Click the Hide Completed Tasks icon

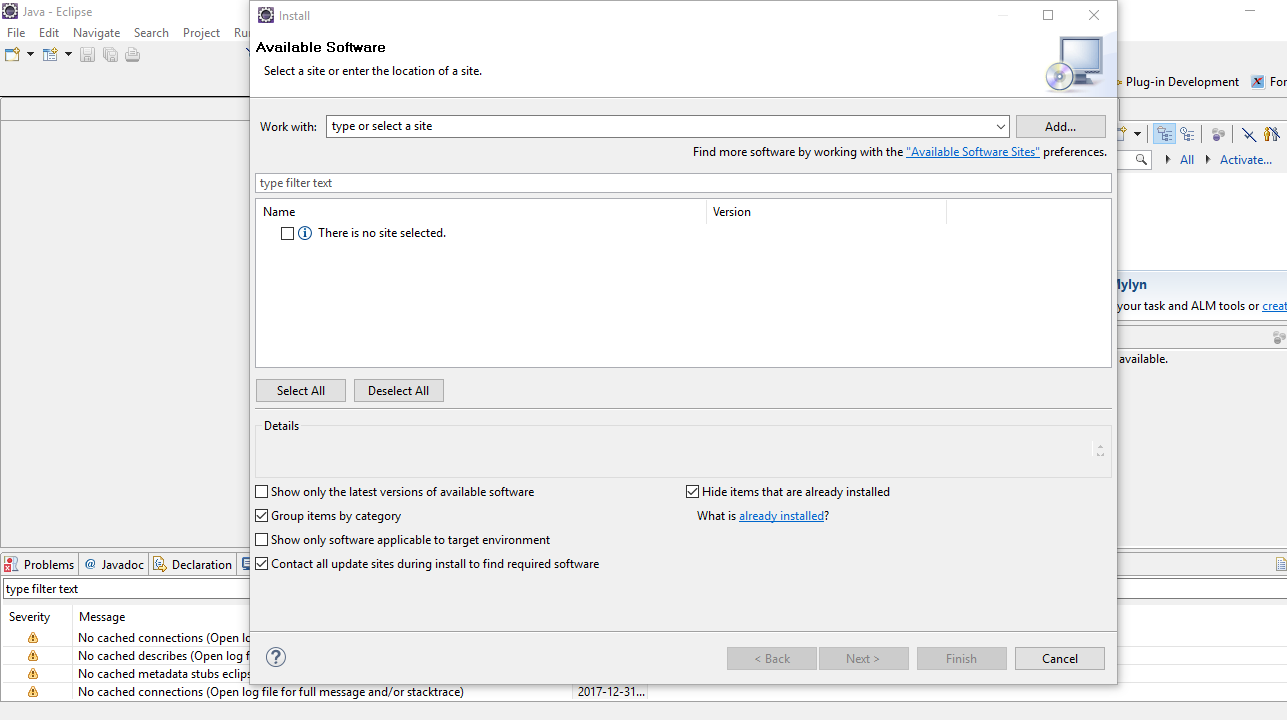point(1249,134)
